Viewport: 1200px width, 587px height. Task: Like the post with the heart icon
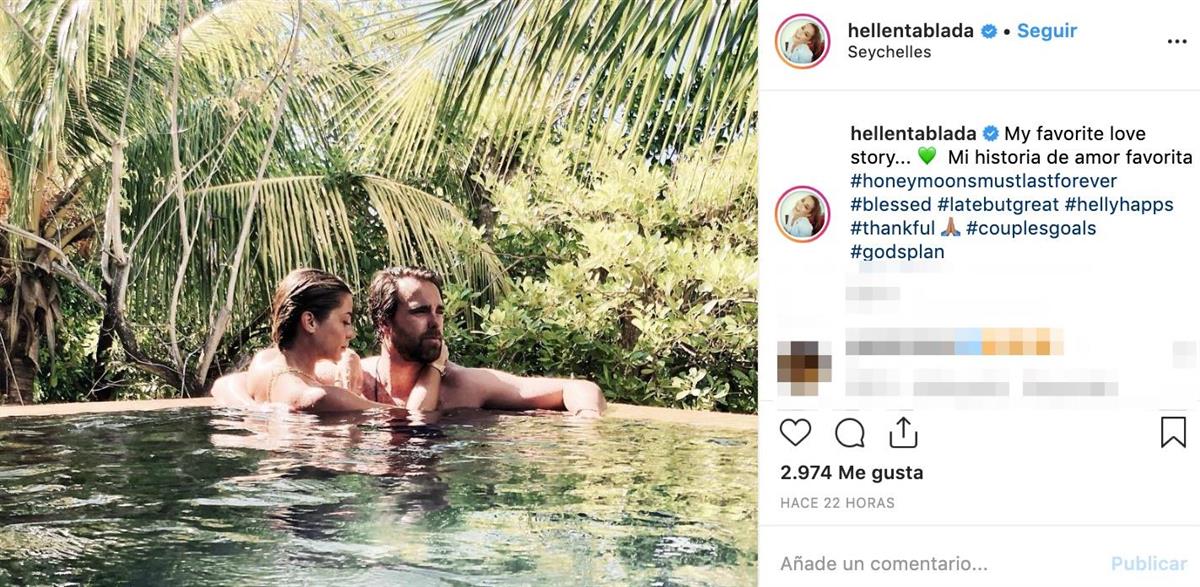[795, 432]
